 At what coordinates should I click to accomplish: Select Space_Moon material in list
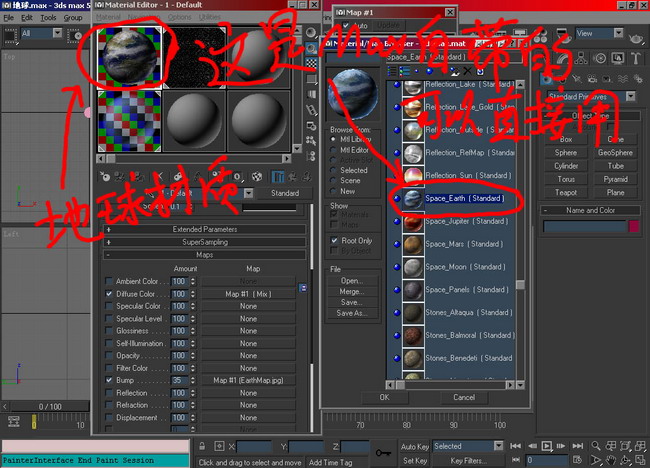[465, 267]
